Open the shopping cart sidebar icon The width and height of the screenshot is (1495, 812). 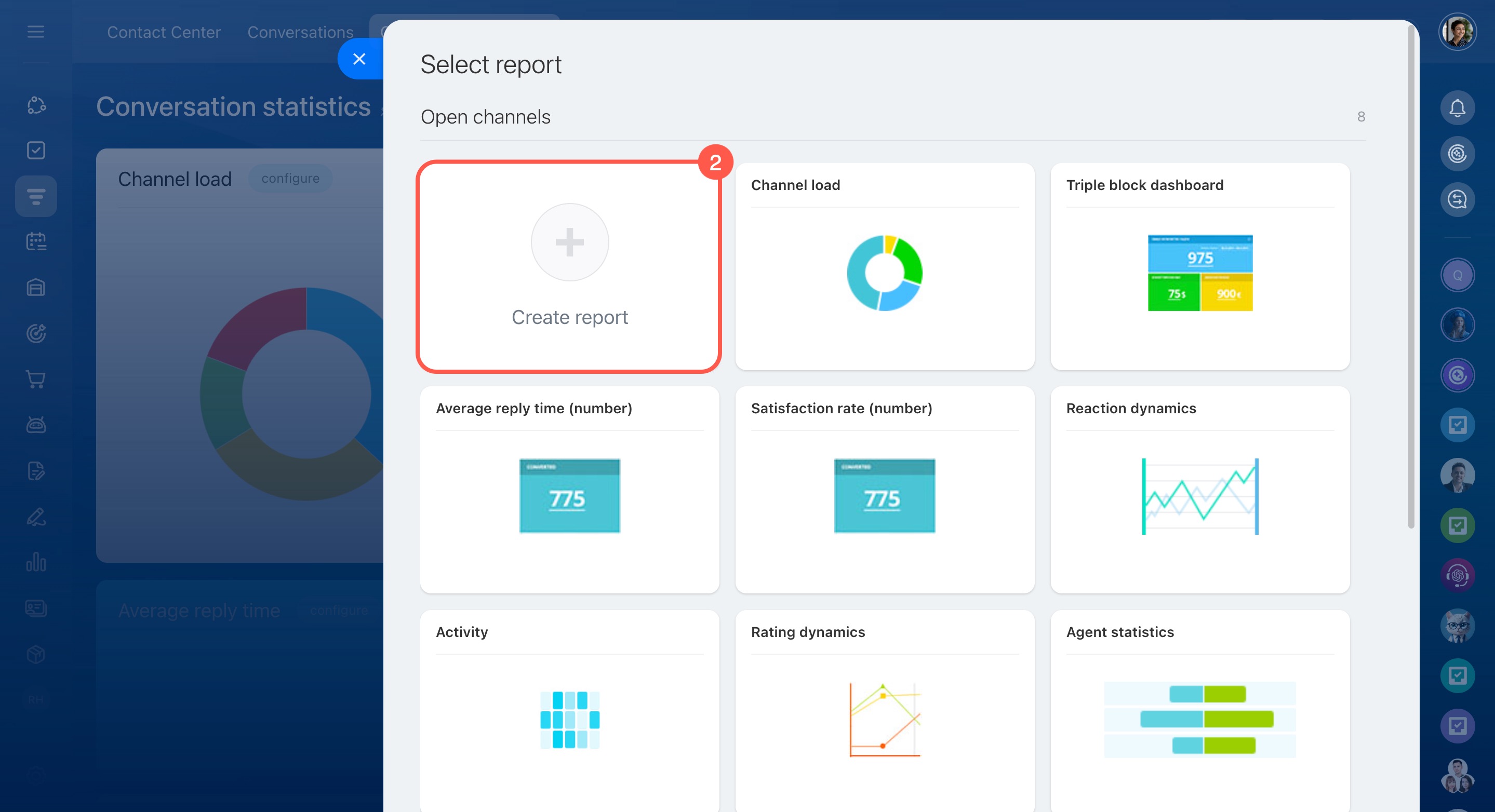tap(36, 380)
